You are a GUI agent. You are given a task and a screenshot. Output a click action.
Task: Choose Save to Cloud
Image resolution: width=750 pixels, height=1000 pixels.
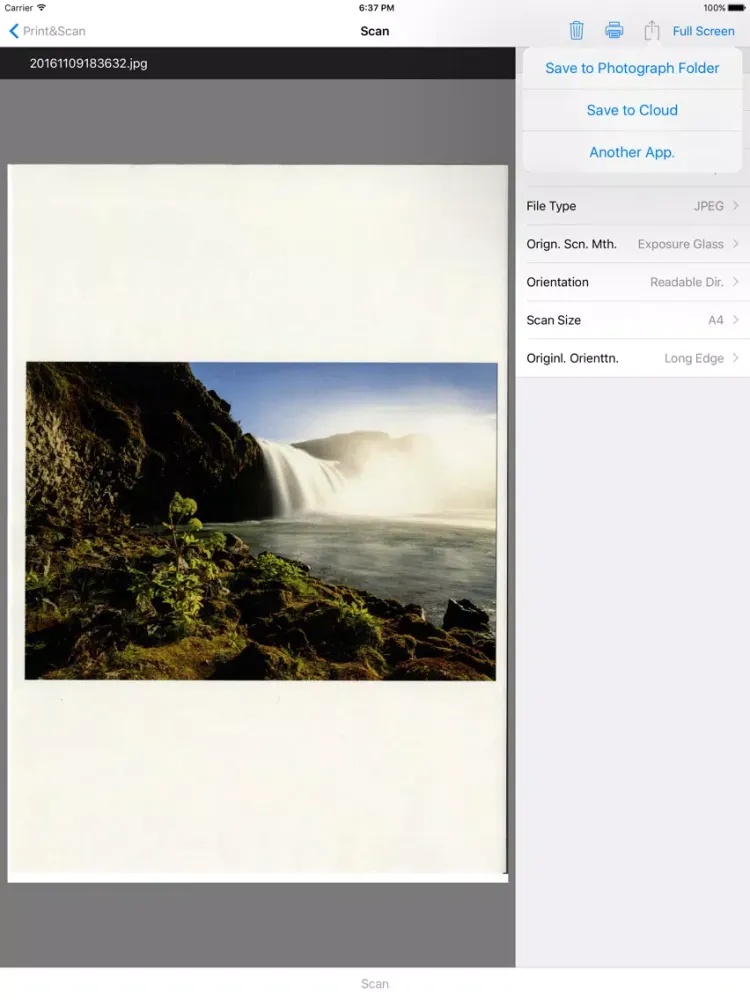click(x=632, y=110)
